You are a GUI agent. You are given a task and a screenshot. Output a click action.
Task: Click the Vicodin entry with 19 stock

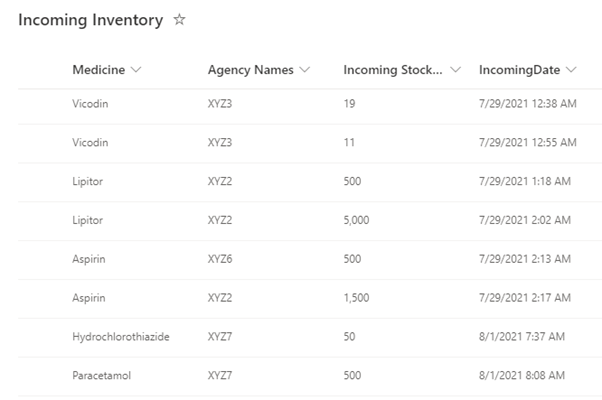(x=90, y=103)
